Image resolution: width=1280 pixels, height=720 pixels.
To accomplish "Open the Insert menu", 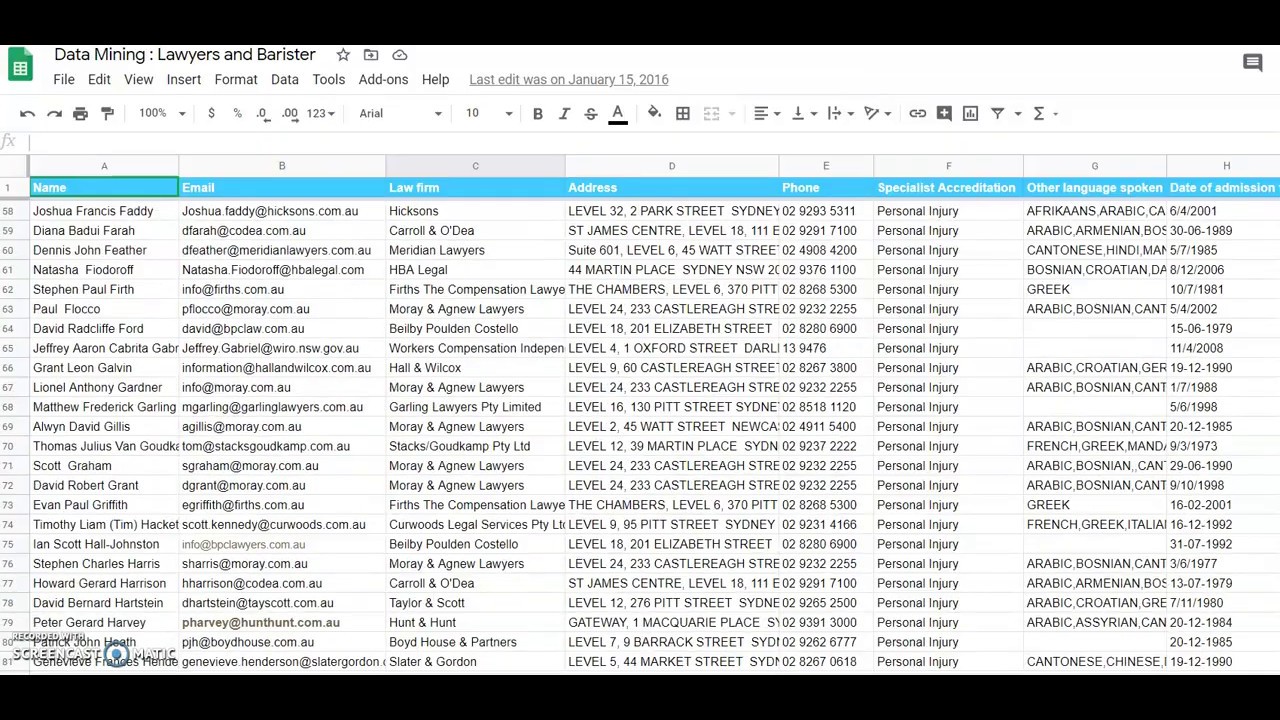I will (x=184, y=80).
